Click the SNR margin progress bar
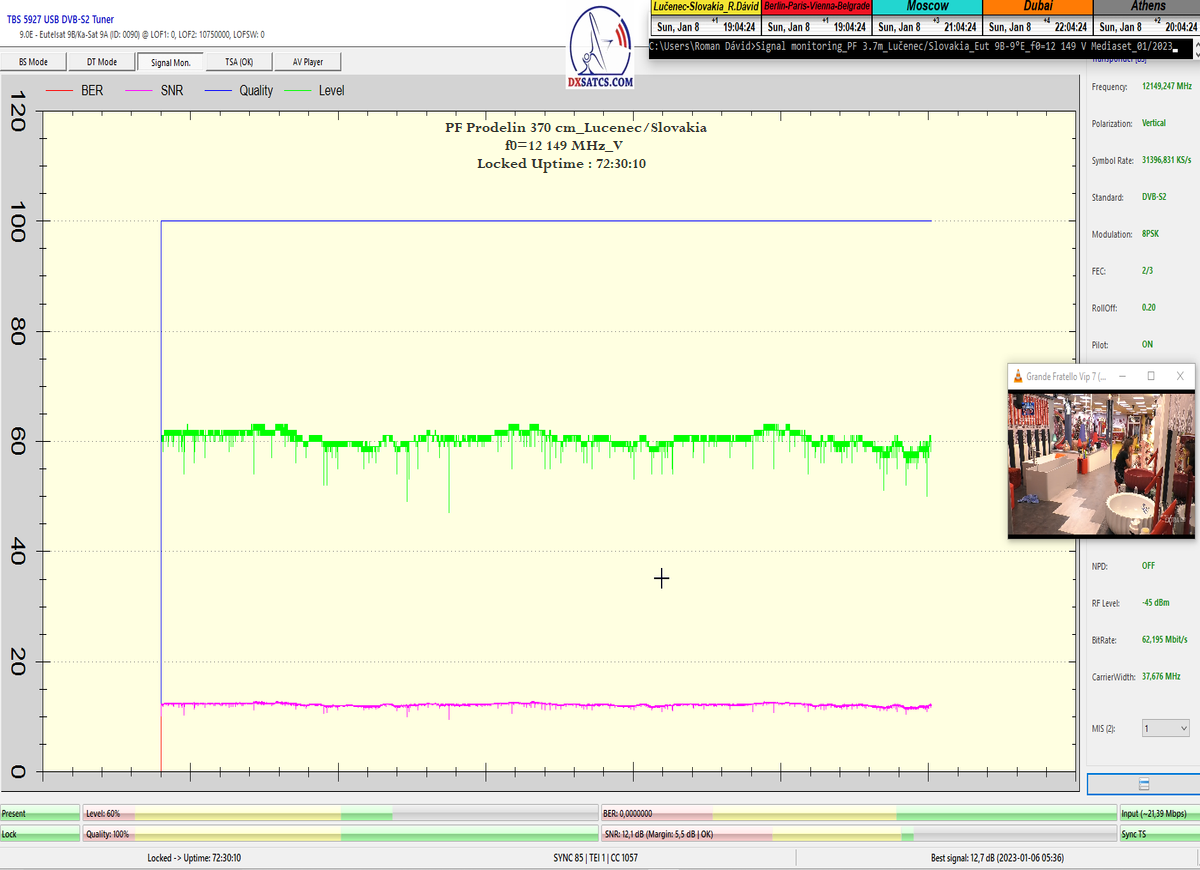1200x870 pixels. (857, 834)
